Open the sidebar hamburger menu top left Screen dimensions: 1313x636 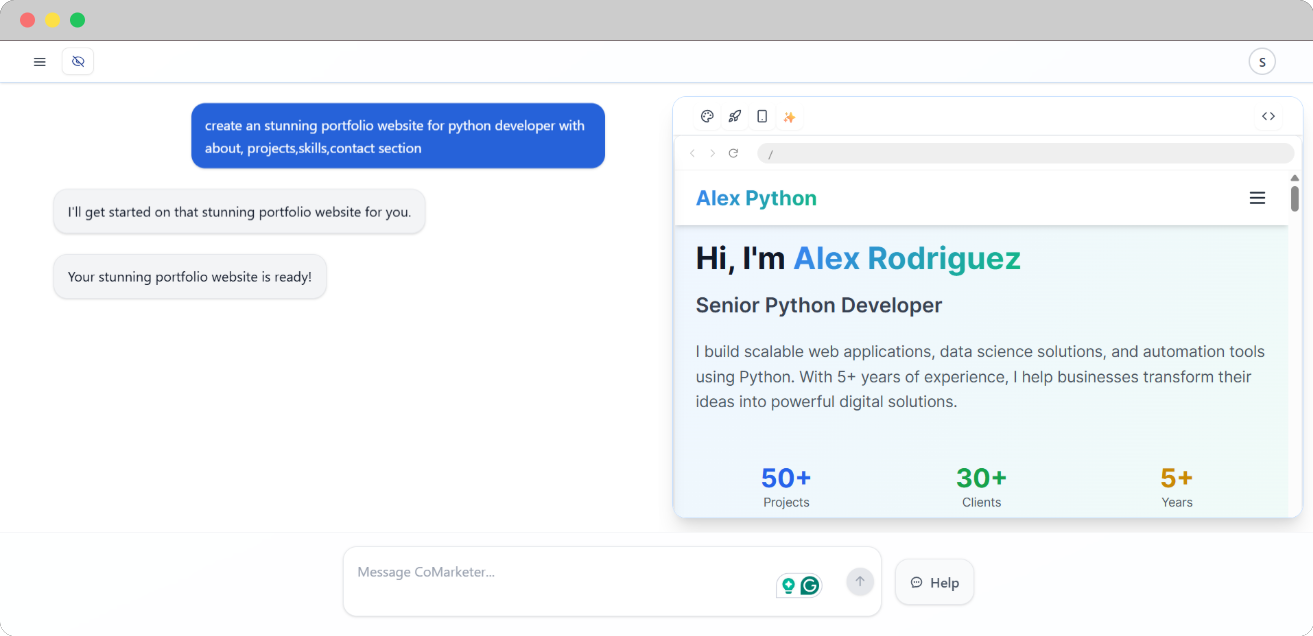coord(39,61)
